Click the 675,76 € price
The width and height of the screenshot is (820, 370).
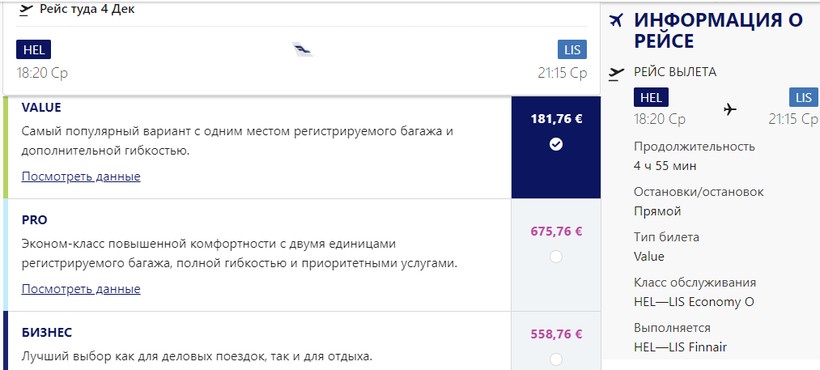coord(556,232)
